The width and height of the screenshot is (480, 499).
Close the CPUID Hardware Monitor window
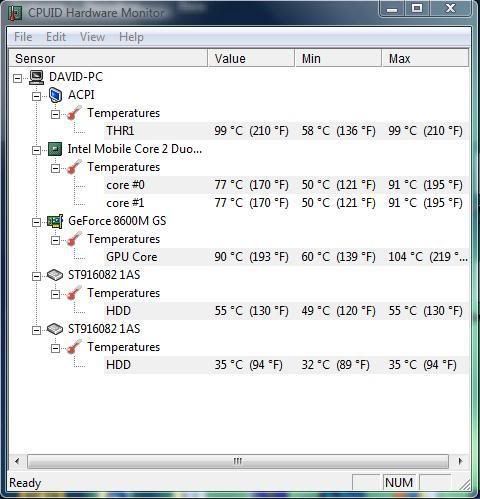tap(451, 9)
